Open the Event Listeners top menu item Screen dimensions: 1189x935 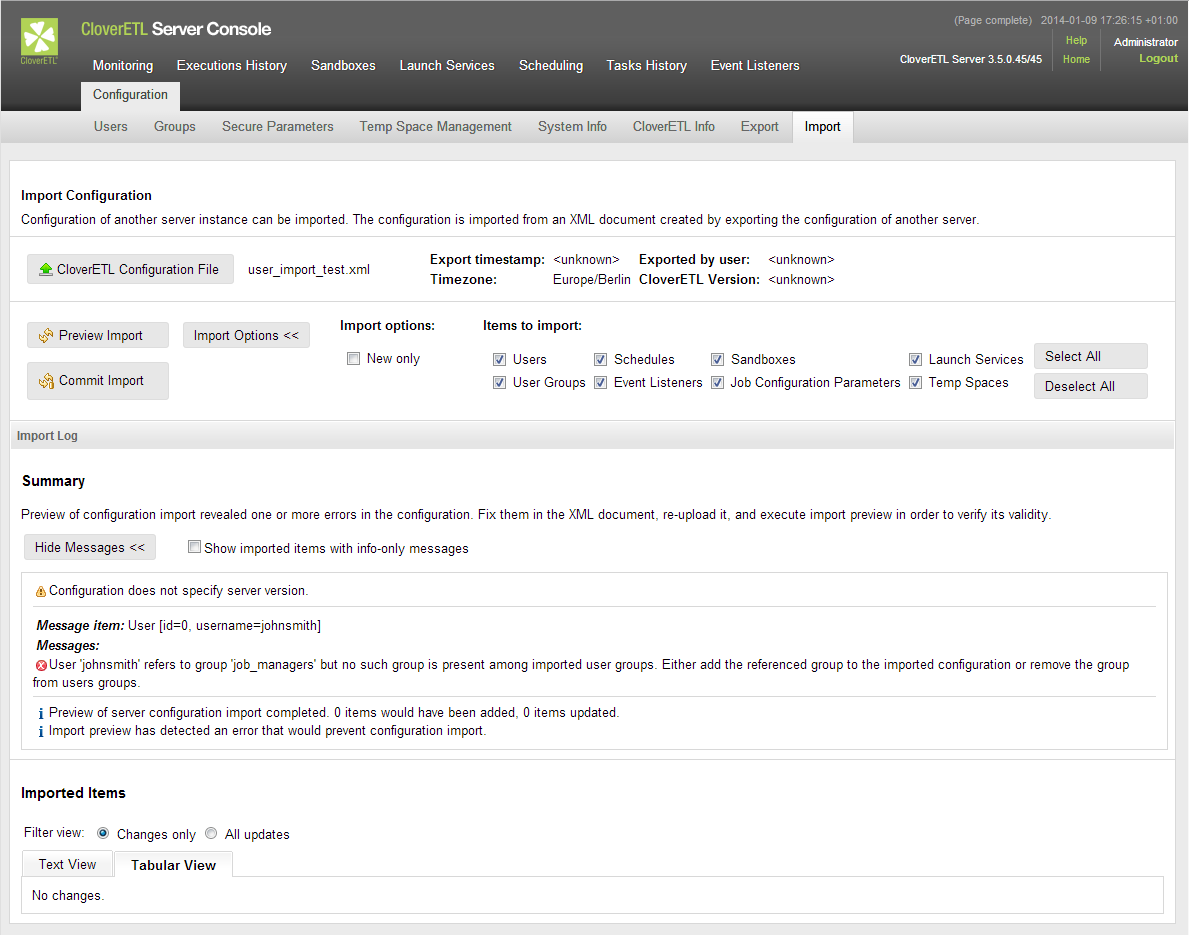coord(754,65)
